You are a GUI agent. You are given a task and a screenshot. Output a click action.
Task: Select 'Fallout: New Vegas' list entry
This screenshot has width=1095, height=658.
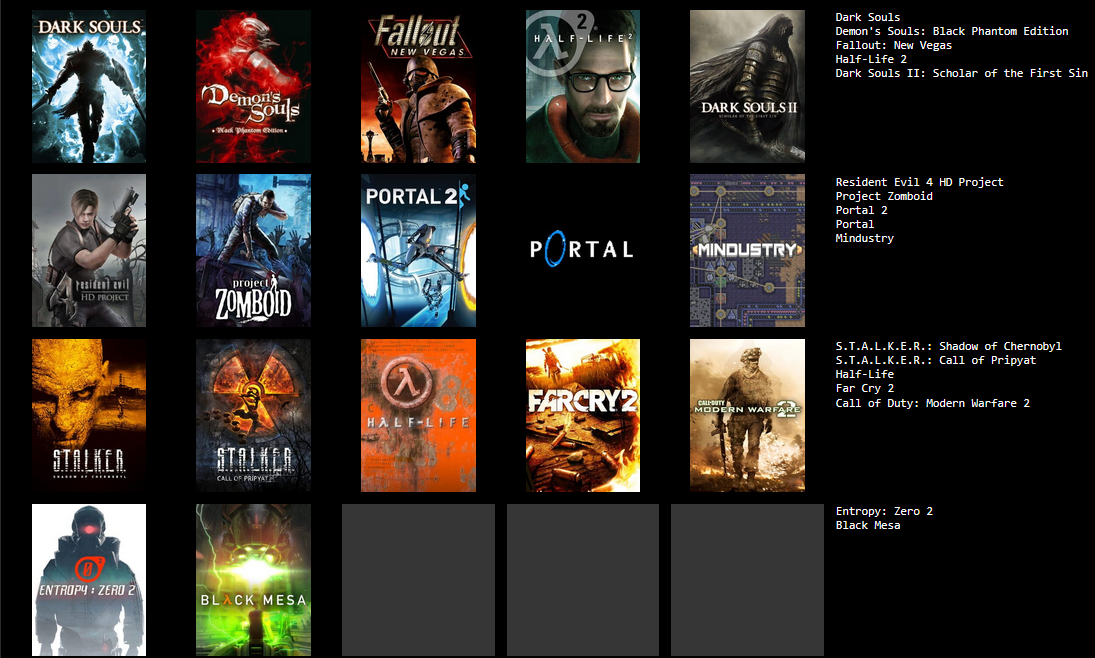[894, 45]
